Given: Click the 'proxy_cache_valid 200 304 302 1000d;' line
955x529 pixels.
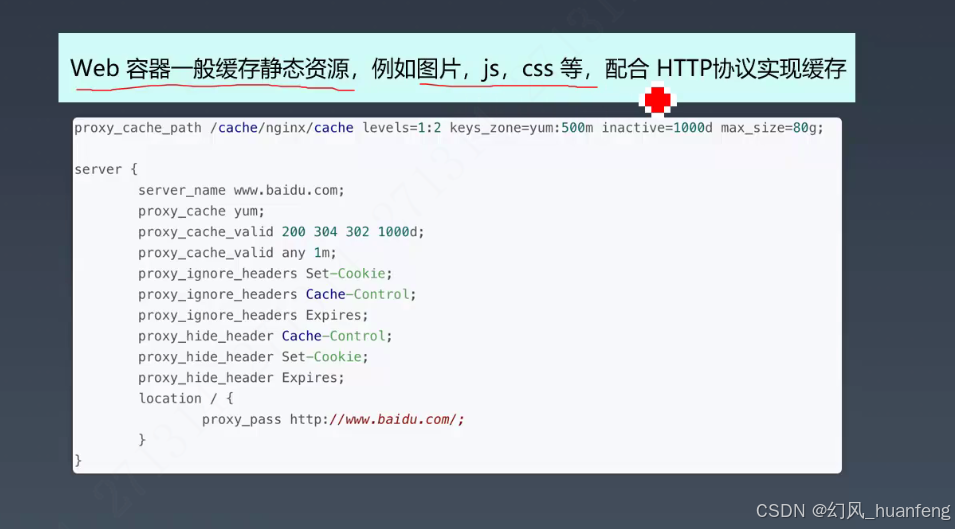Looking at the screenshot, I should tap(281, 232).
